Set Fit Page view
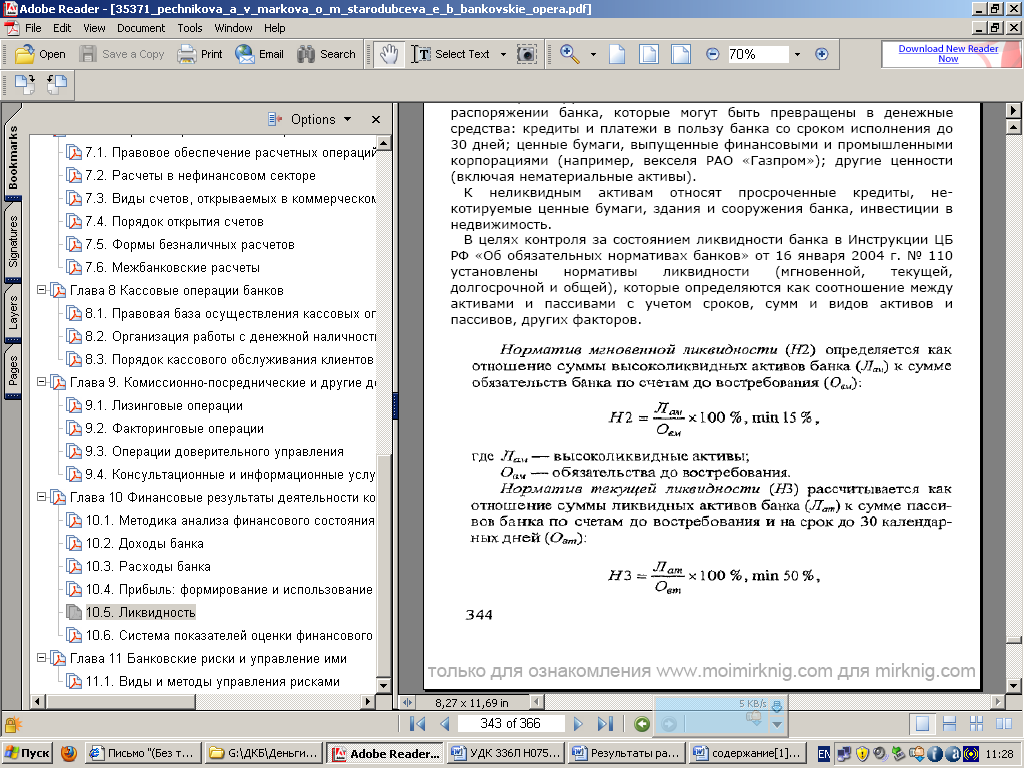The width and height of the screenshot is (1024, 768). (648, 54)
